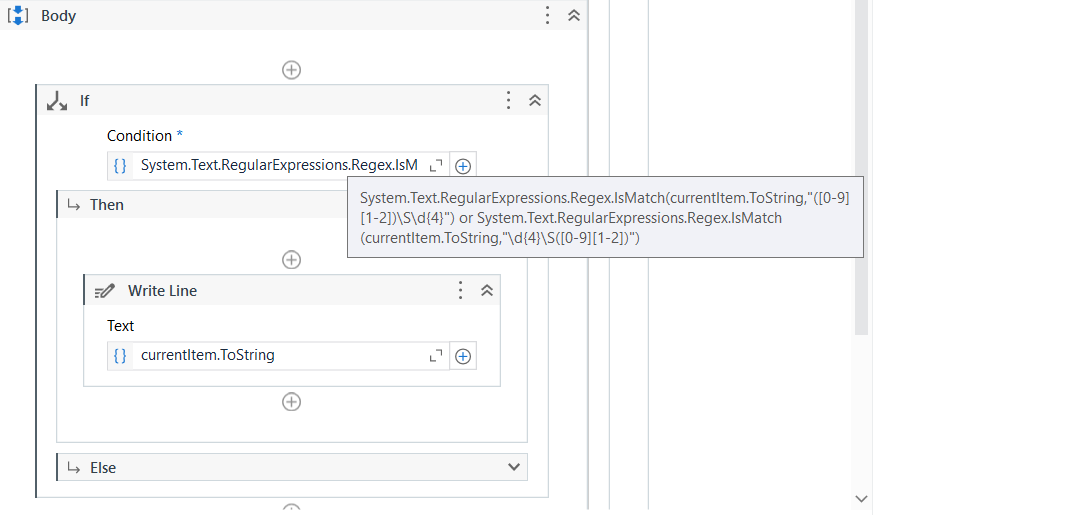This screenshot has width=1092, height=515.
Task: Click the scrollbar down arrow
Action: click(861, 499)
